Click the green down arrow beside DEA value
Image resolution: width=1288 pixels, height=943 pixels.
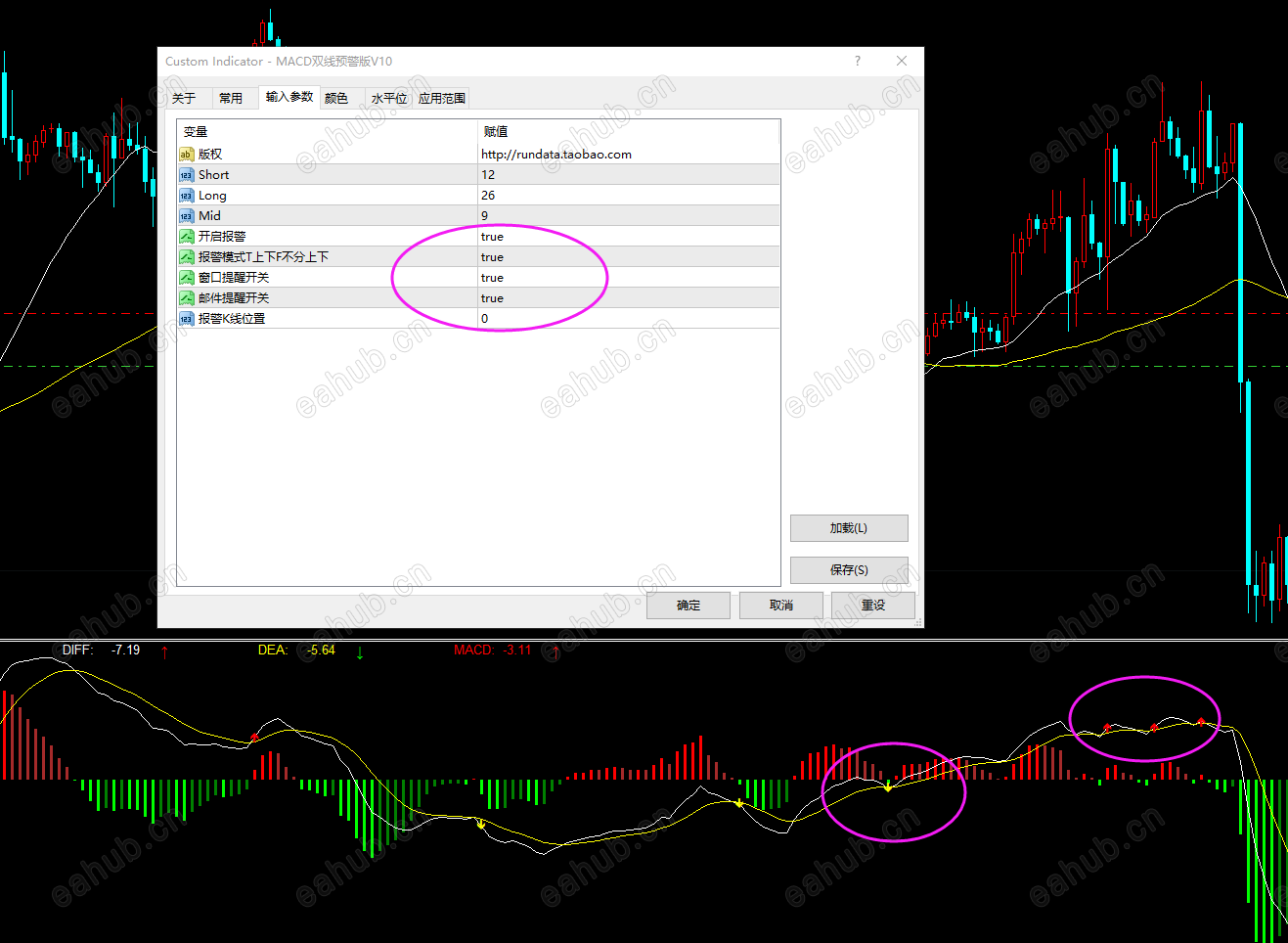360,651
